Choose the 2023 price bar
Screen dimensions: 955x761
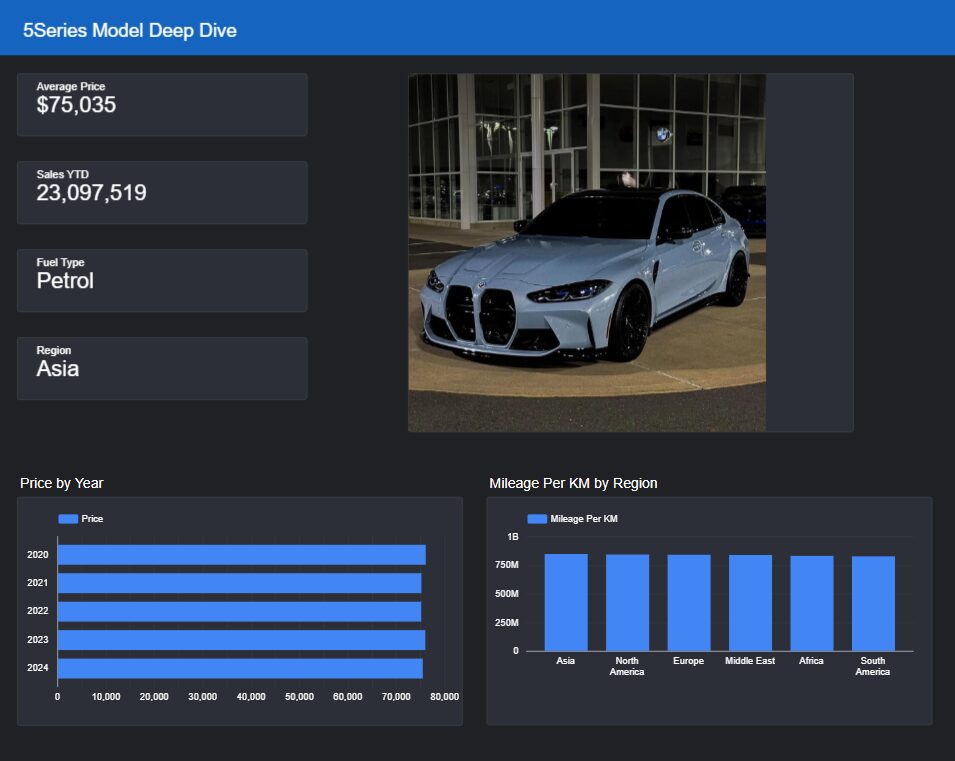tap(241, 640)
